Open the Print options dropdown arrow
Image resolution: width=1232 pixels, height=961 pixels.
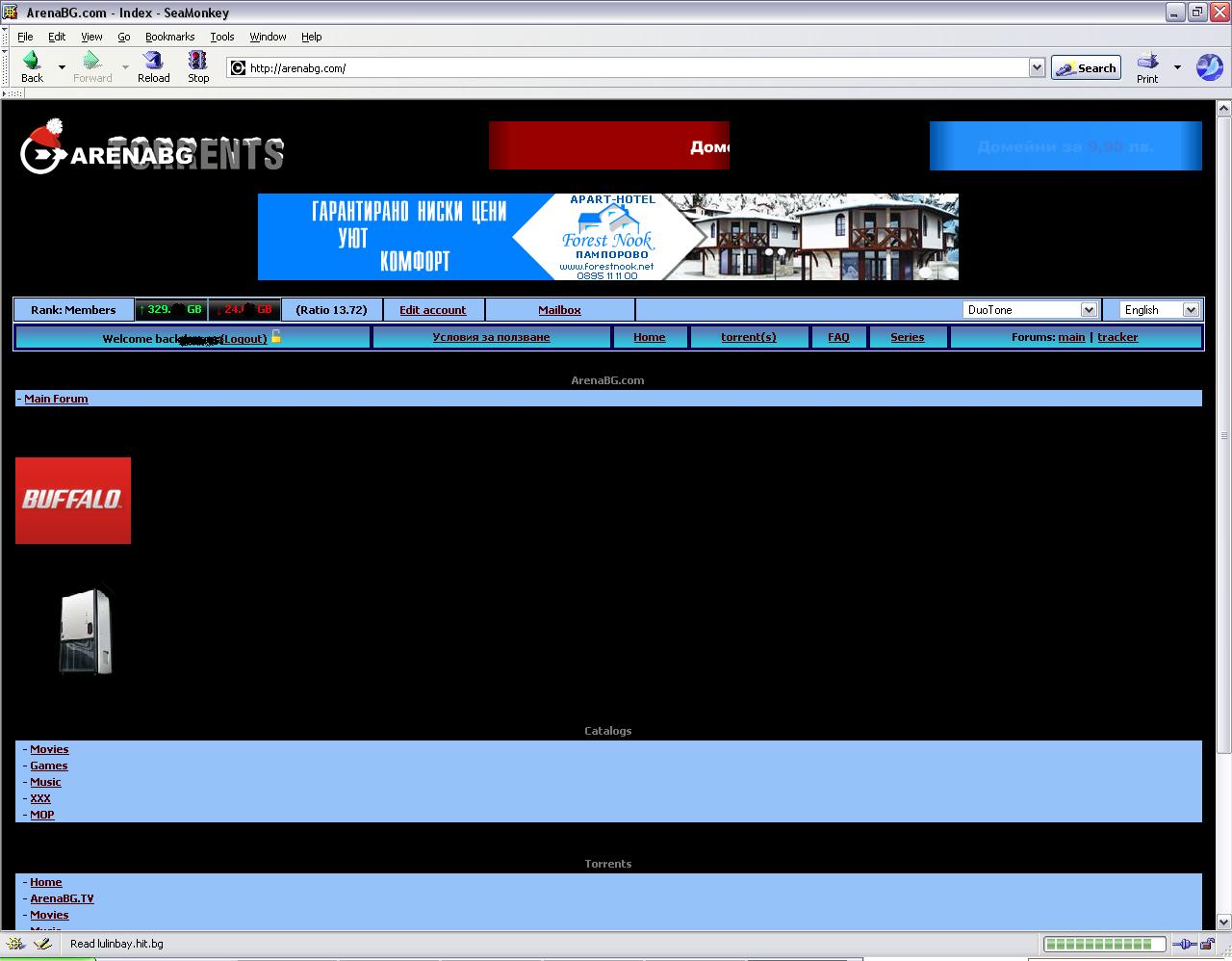tap(1177, 67)
